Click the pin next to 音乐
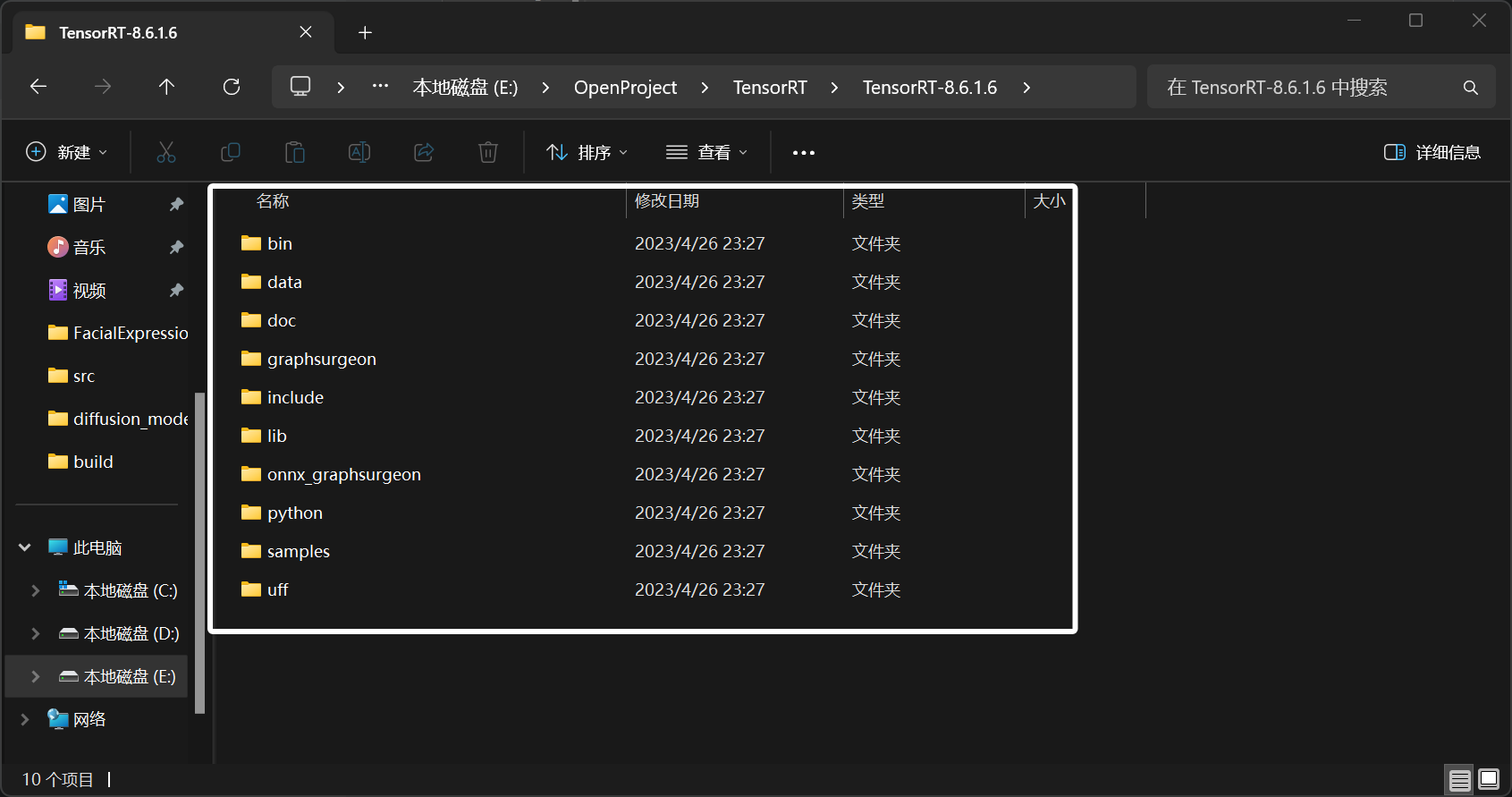The image size is (1512, 797). [176, 248]
